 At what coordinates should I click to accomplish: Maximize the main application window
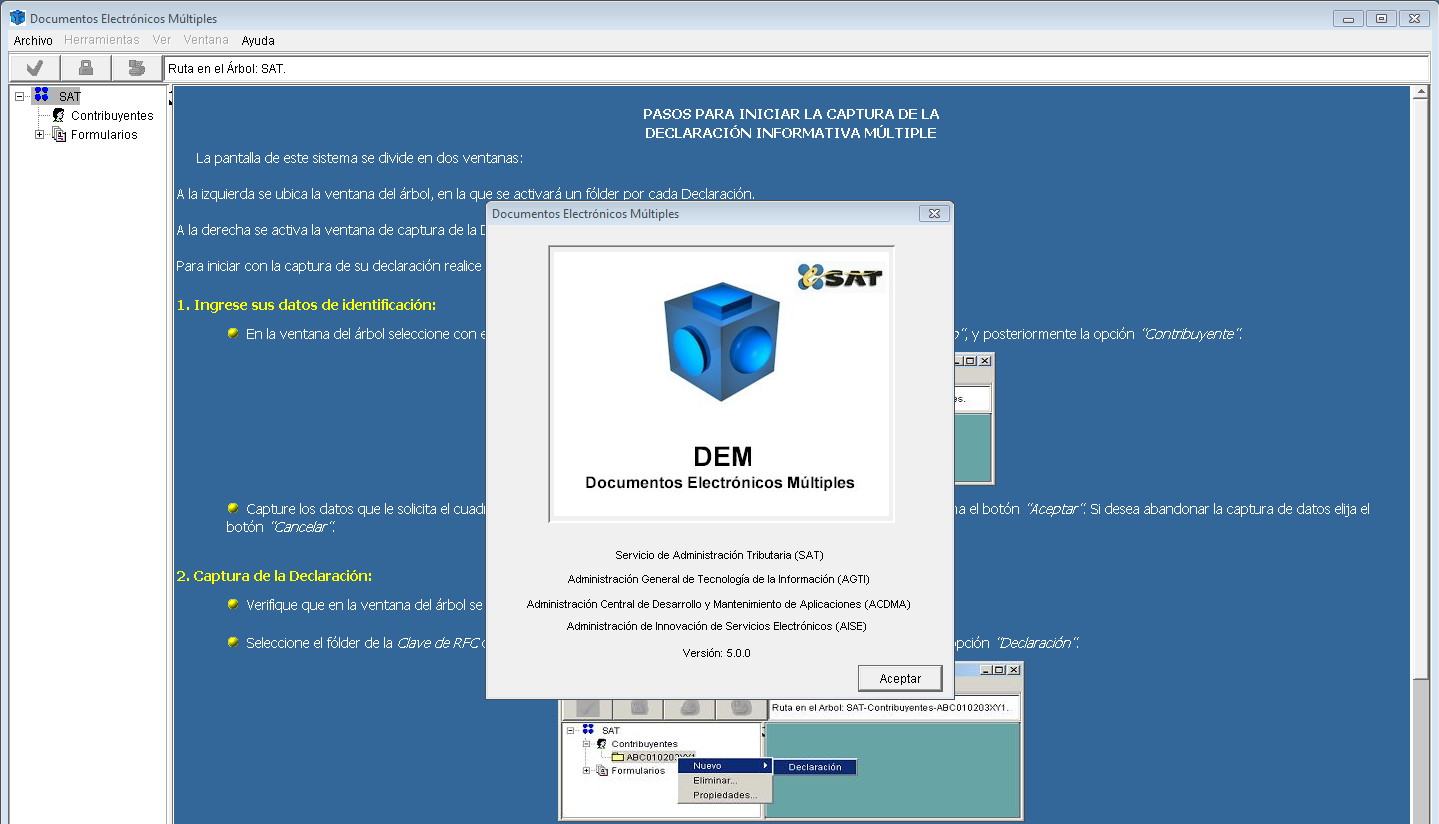(1381, 18)
